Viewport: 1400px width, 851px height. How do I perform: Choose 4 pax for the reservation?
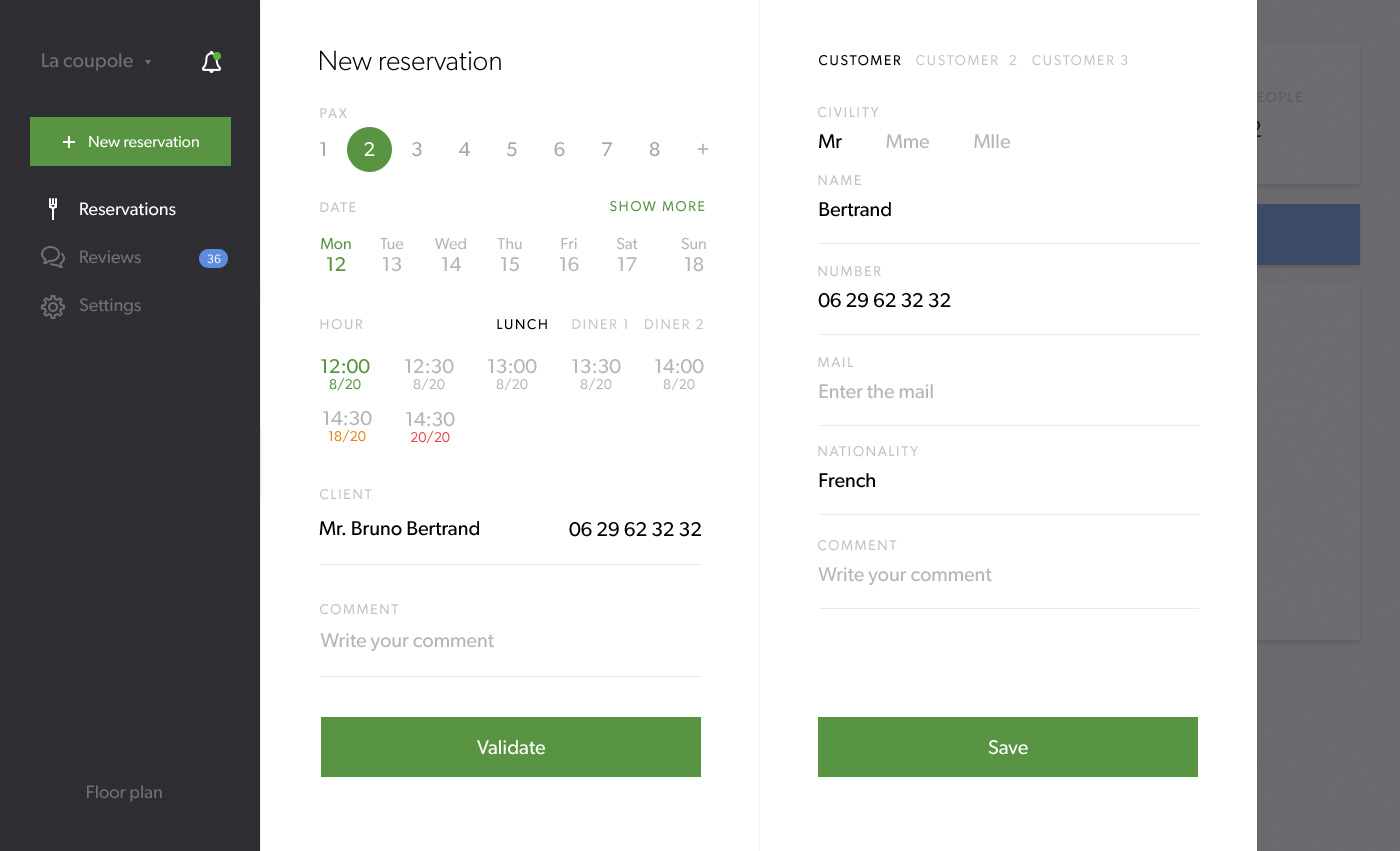click(x=464, y=150)
